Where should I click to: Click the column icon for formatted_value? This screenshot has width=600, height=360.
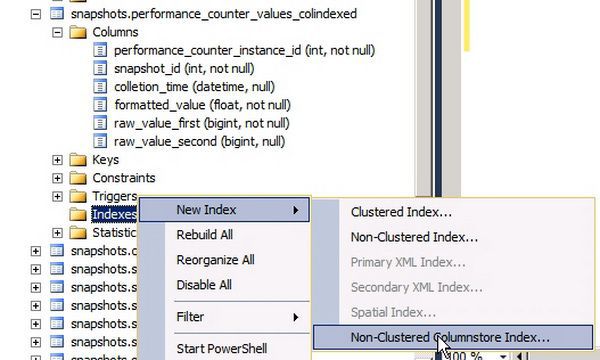100,105
